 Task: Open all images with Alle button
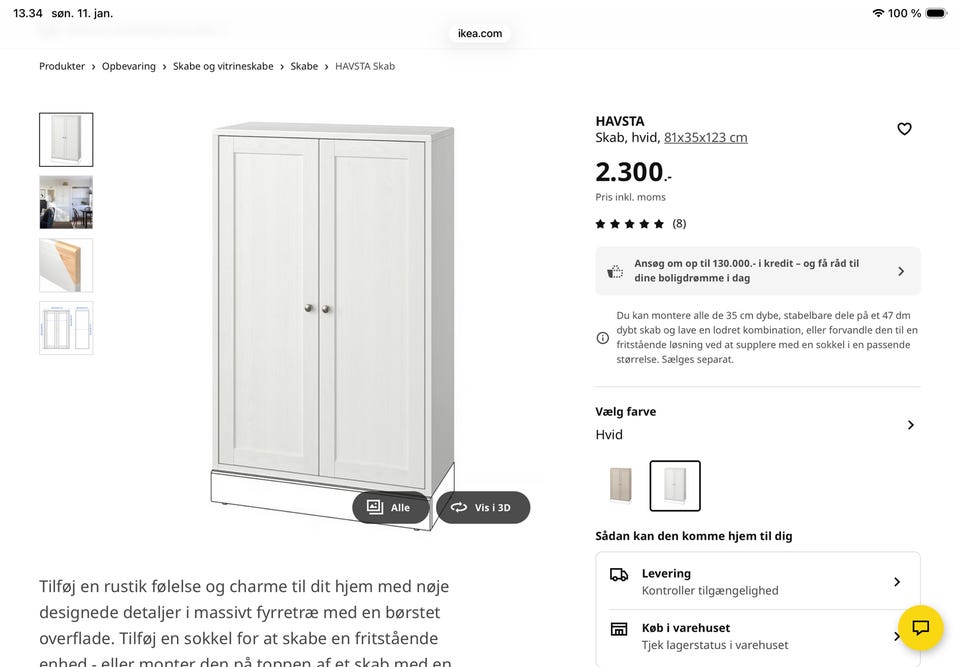coord(390,507)
